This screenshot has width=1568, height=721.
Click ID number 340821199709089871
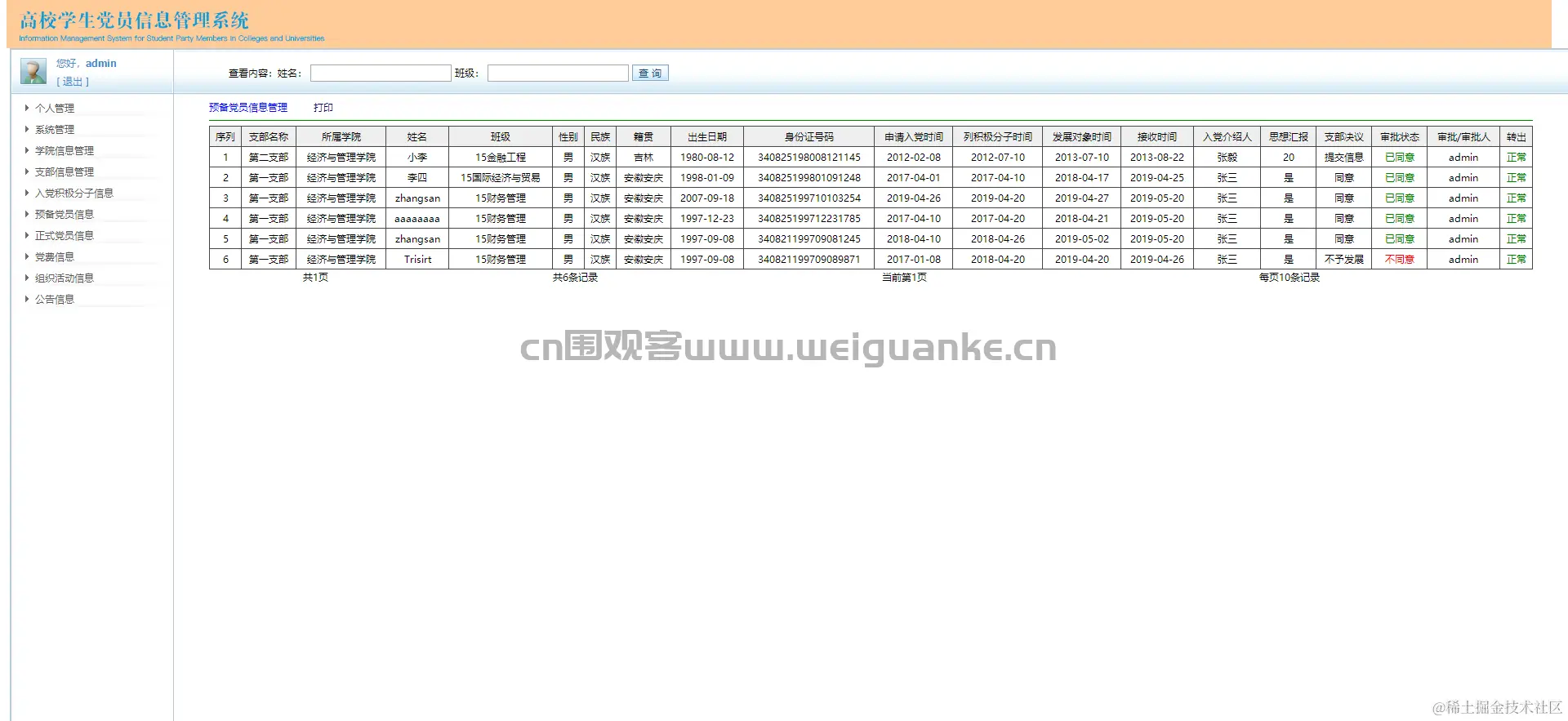click(809, 260)
